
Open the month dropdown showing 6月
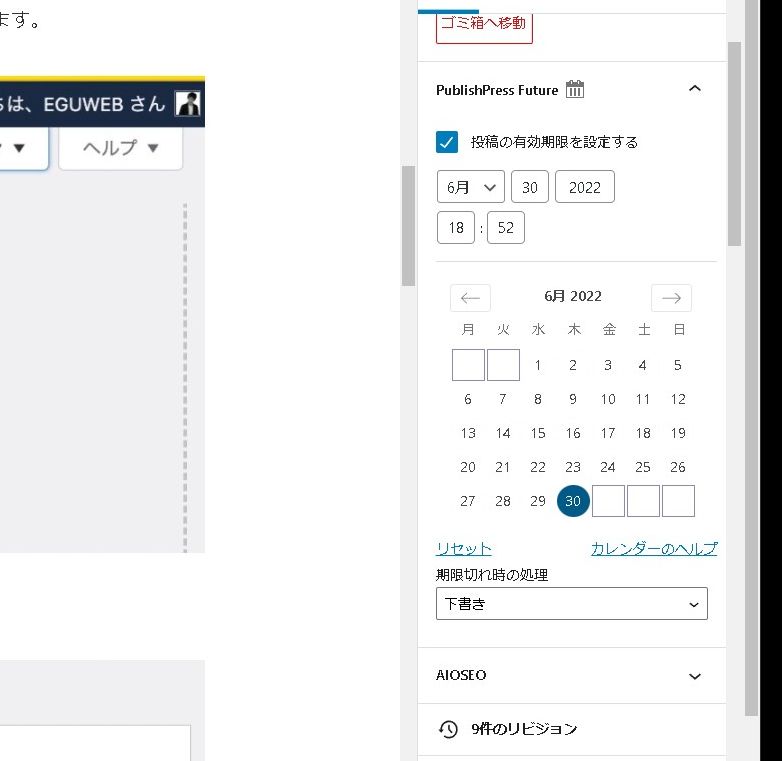471,187
